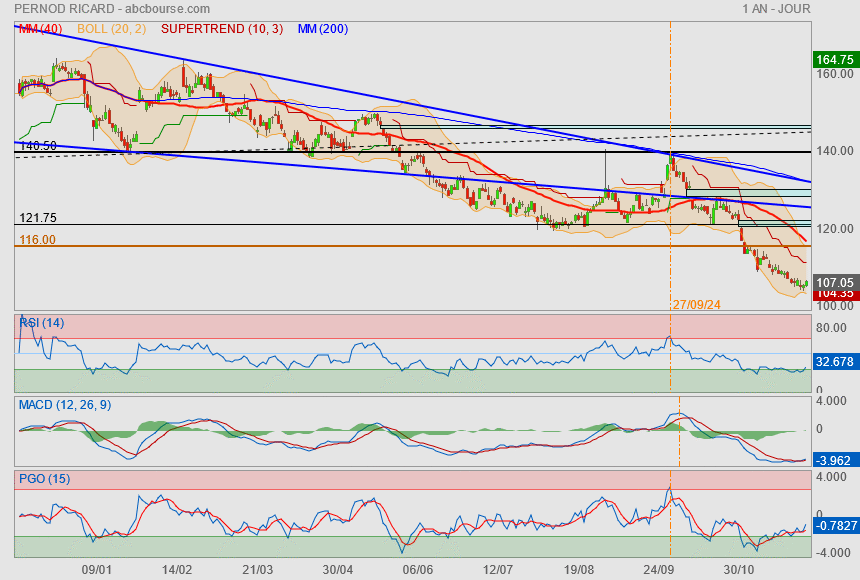Click the 100.00 price axis label

pyautogui.click(x=835, y=306)
